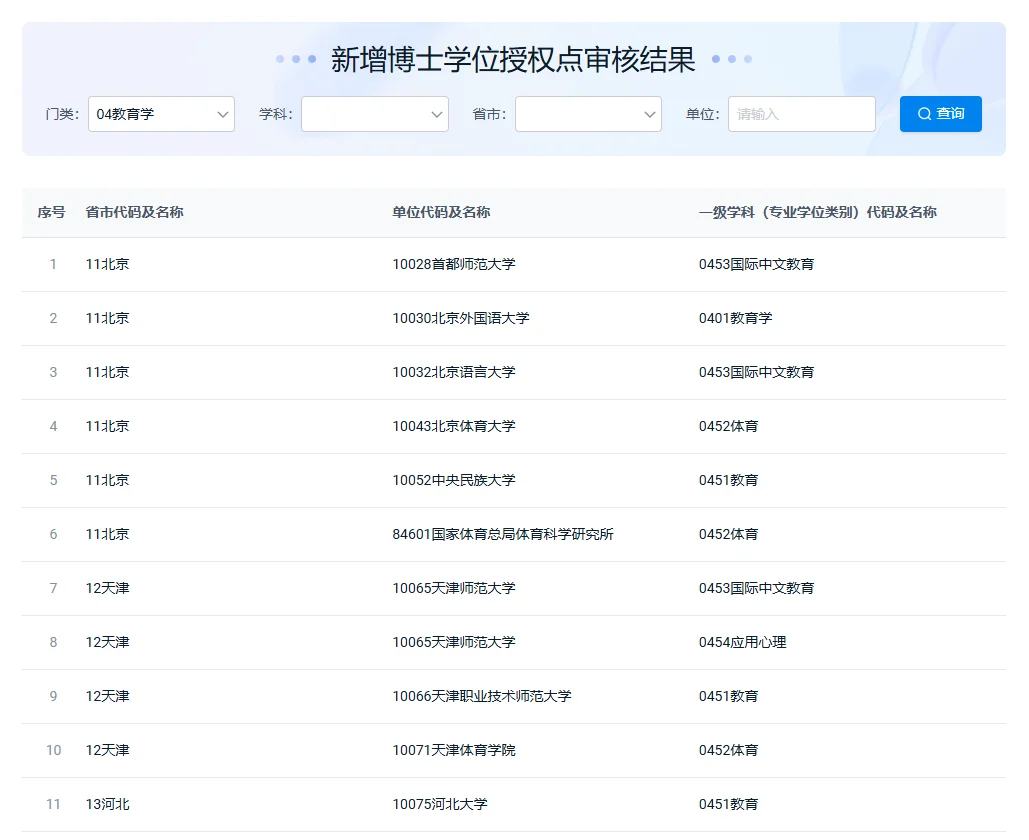Screen dimensions: 1029x840
Task: Click the 10075河北大学 entry
Action: click(440, 805)
